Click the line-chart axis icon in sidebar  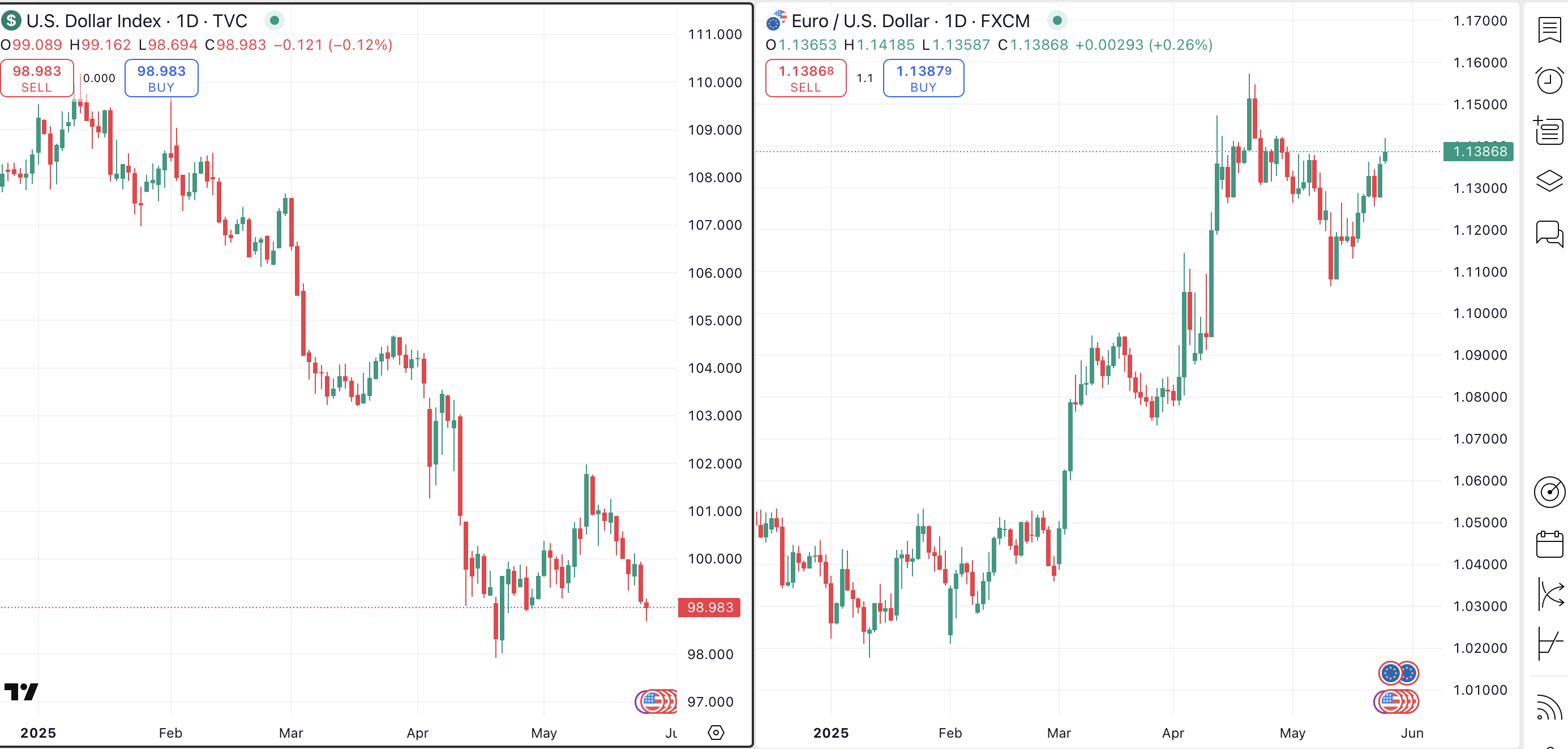(1549, 643)
